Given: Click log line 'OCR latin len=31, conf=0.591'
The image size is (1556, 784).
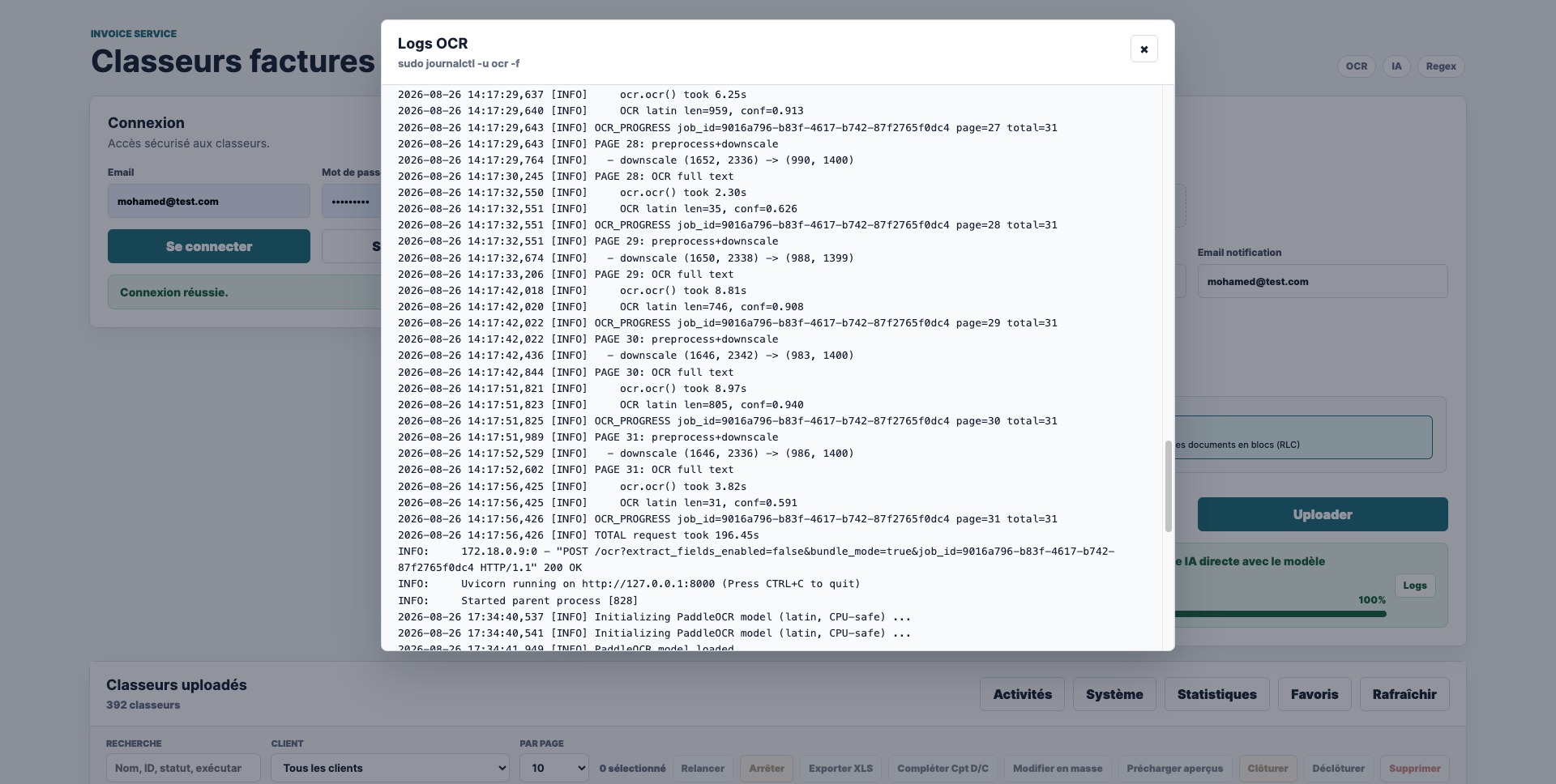Looking at the screenshot, I should click(x=597, y=503).
